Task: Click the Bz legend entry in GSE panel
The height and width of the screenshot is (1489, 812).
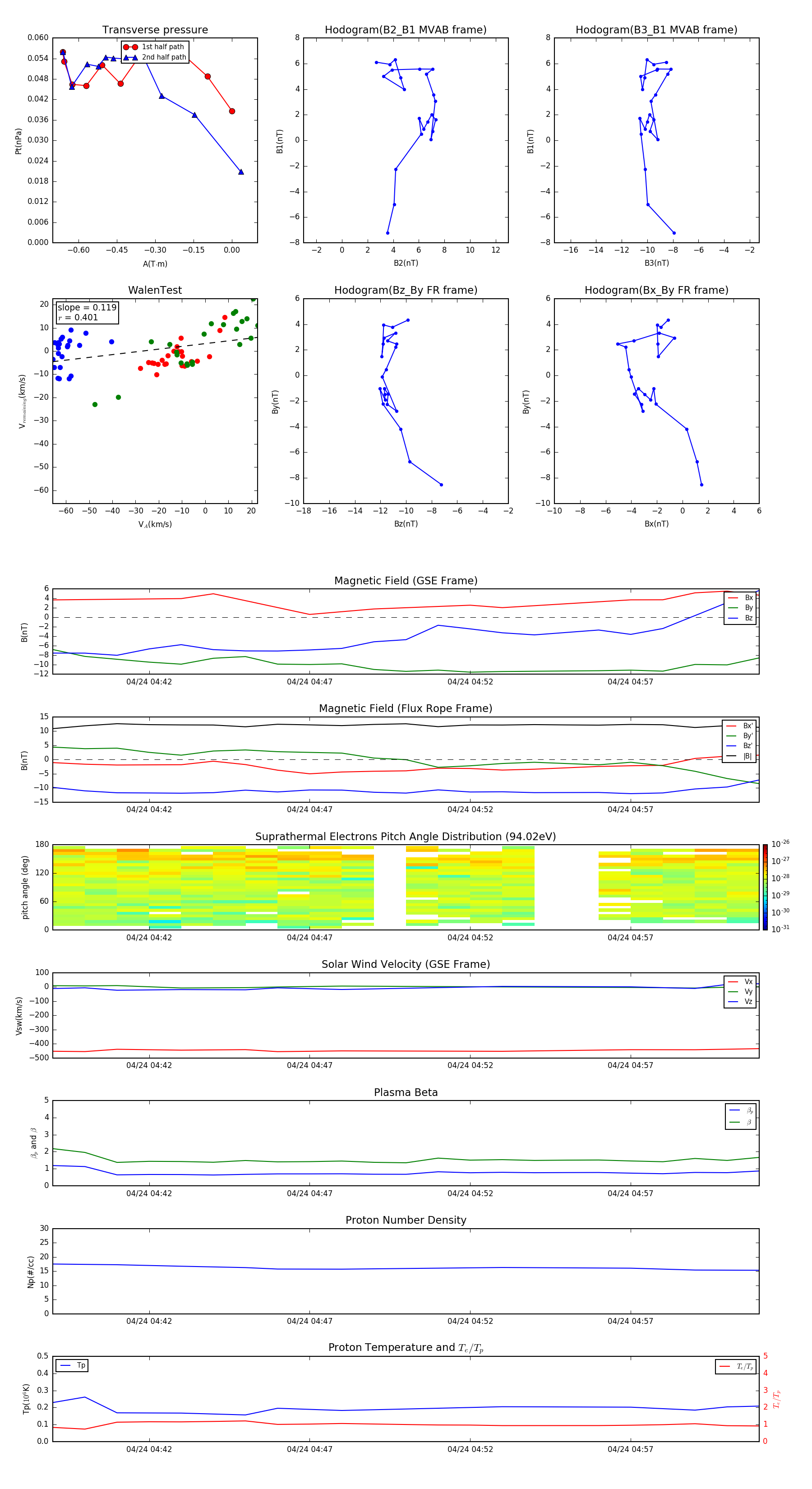Action: tap(740, 618)
